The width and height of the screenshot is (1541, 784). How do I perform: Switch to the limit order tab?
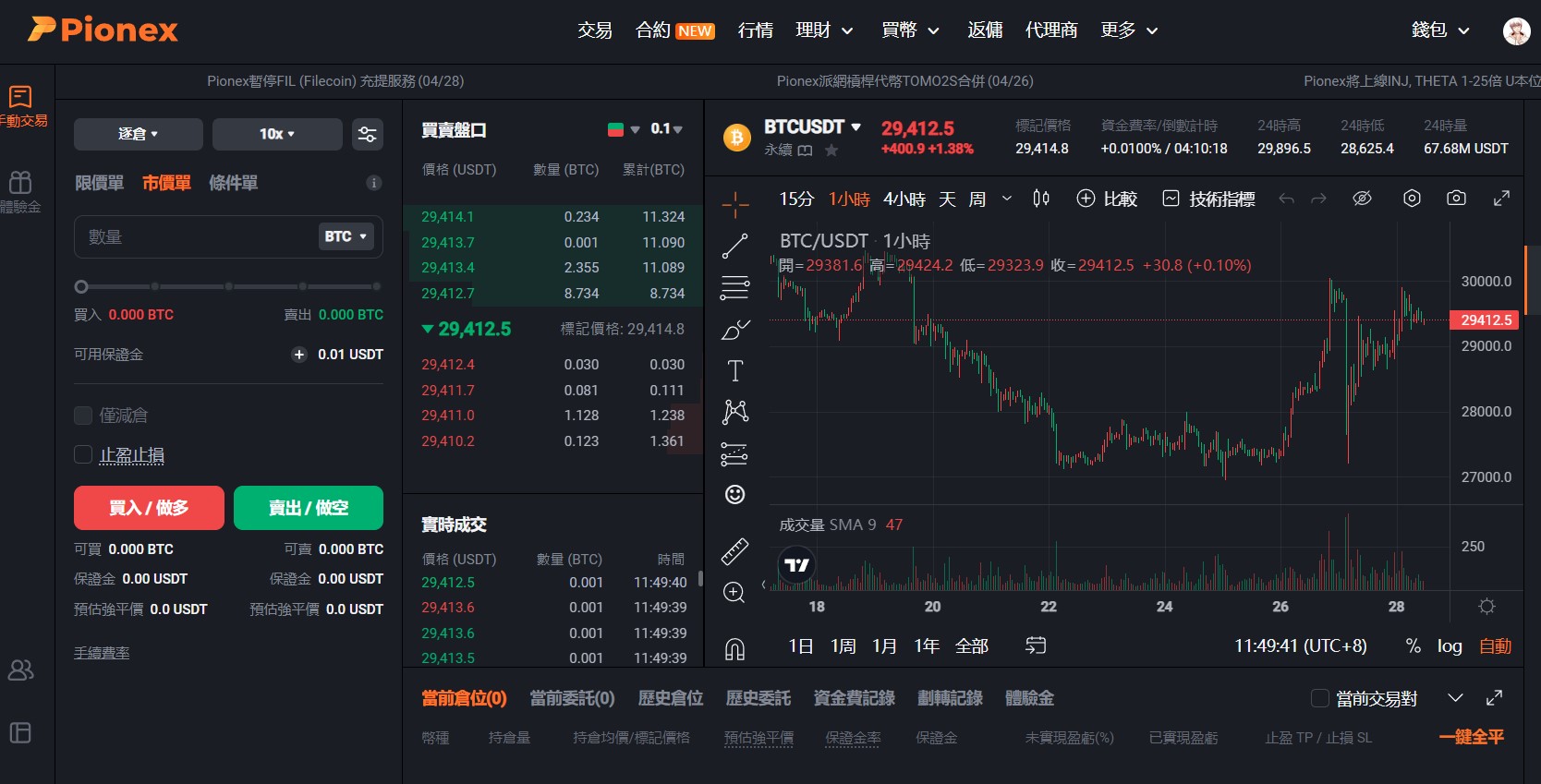(x=99, y=183)
